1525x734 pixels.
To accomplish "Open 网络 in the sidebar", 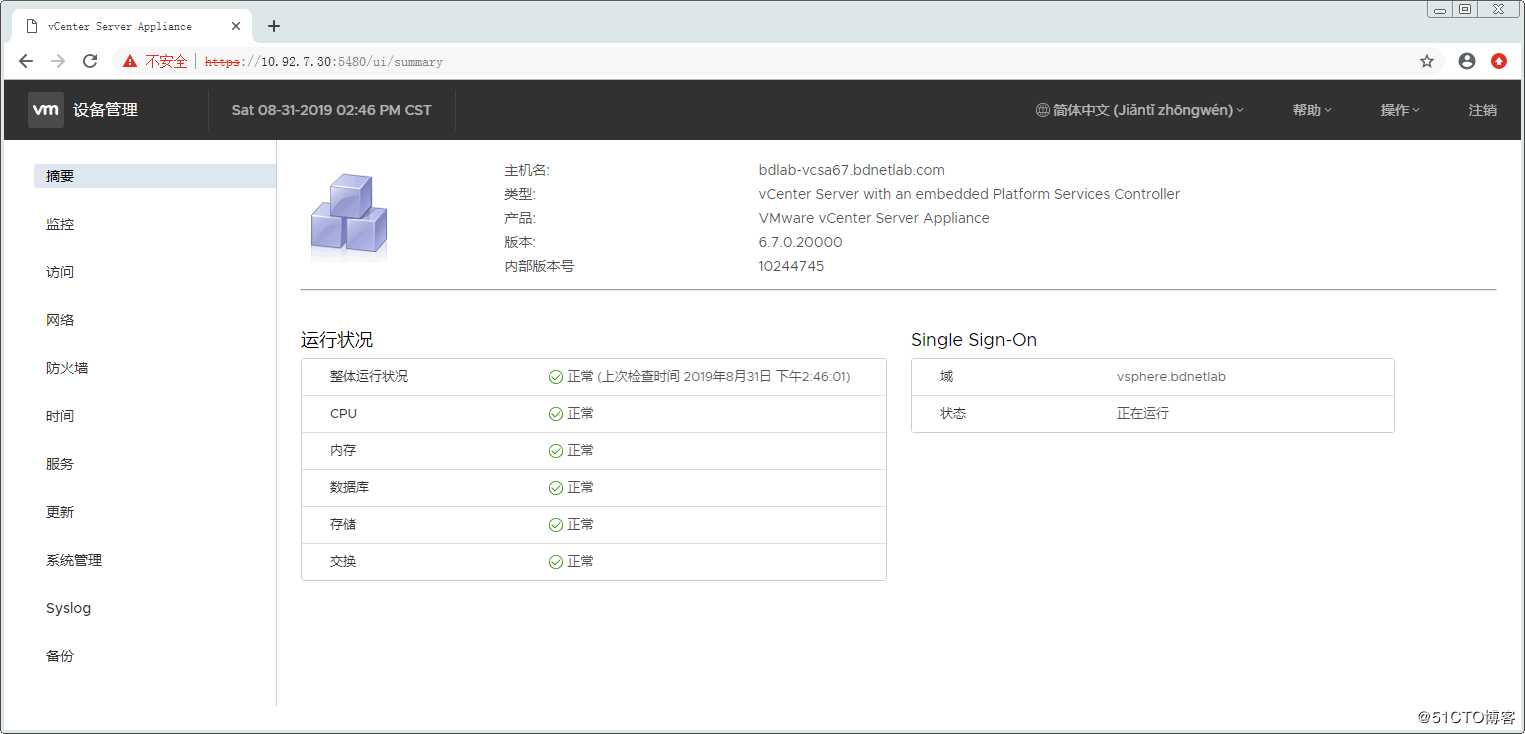I will (x=60, y=320).
